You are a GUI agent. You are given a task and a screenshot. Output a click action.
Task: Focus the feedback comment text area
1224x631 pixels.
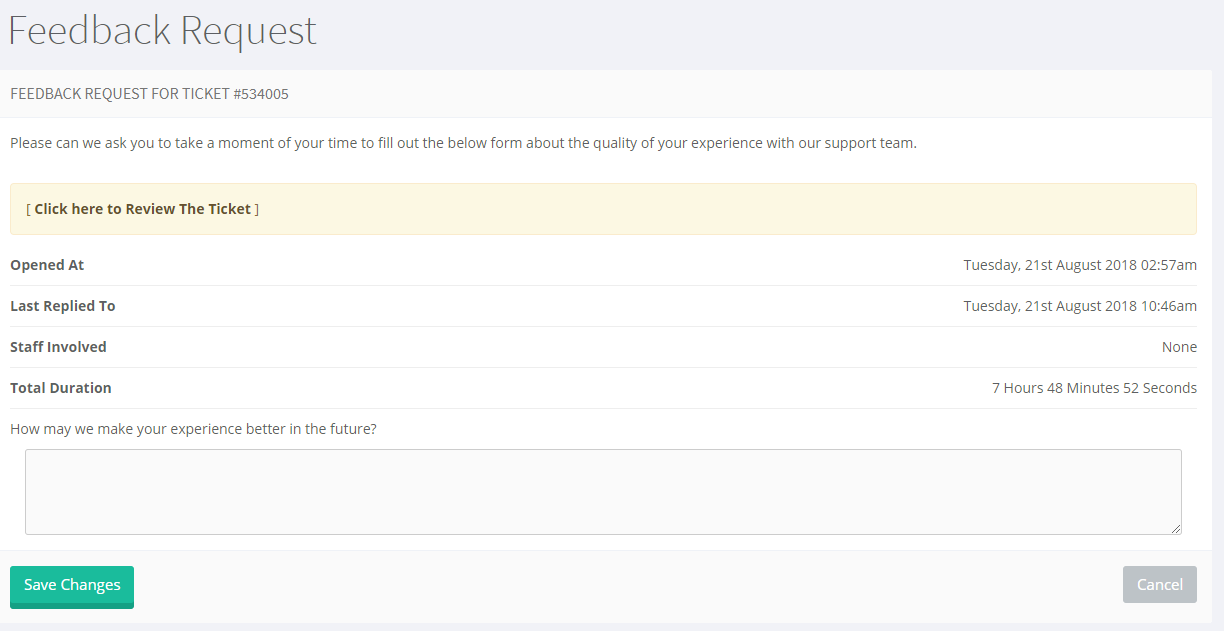click(x=602, y=491)
